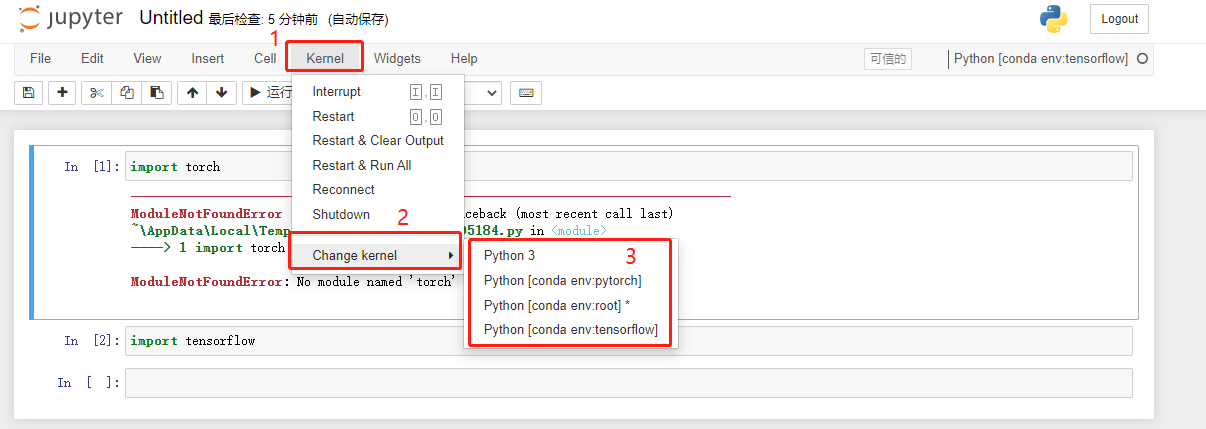Viewport: 1206px width, 429px height.
Task: Rename notebook via Untitled title
Action: tap(171, 18)
